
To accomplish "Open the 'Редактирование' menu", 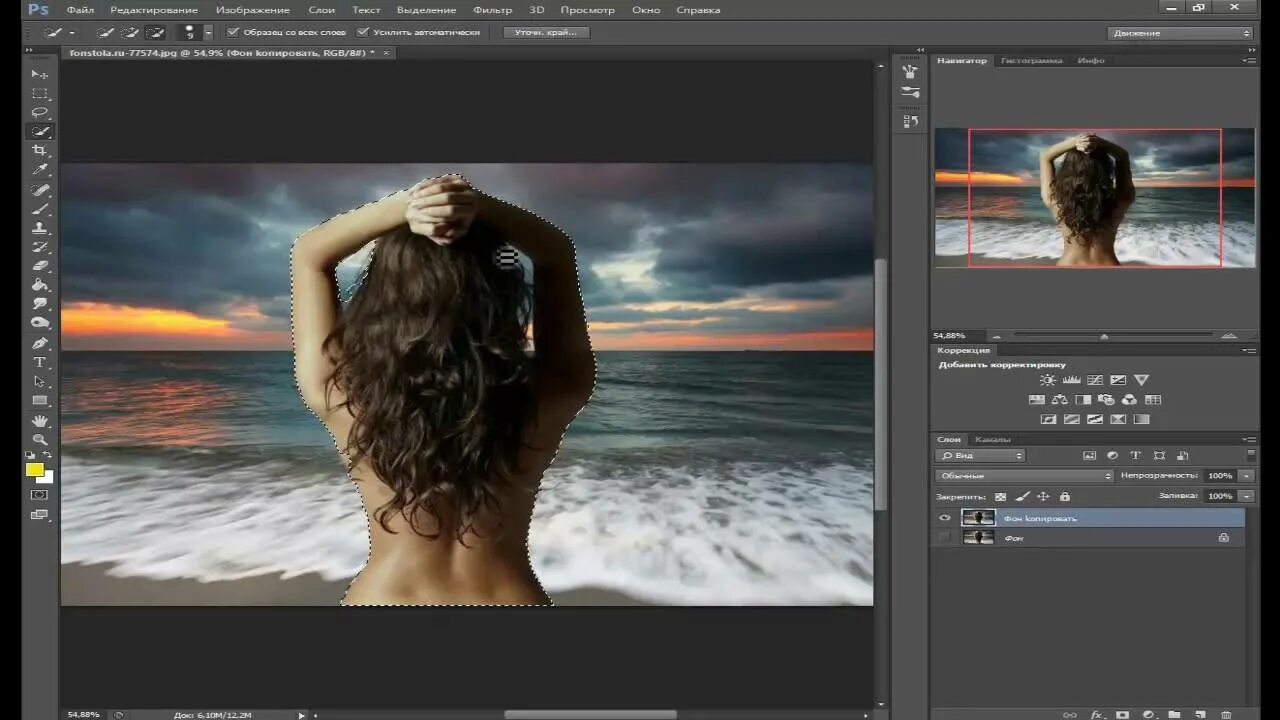I will 154,10.
